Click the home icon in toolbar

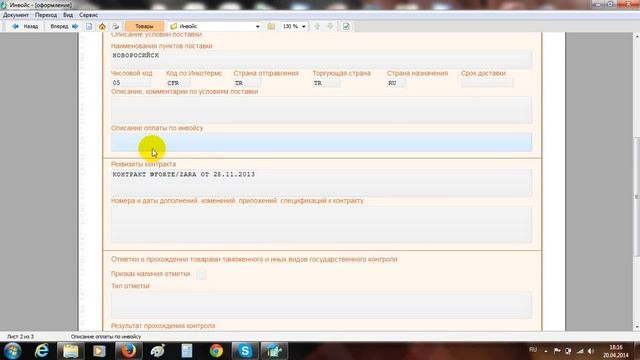click(x=102, y=27)
